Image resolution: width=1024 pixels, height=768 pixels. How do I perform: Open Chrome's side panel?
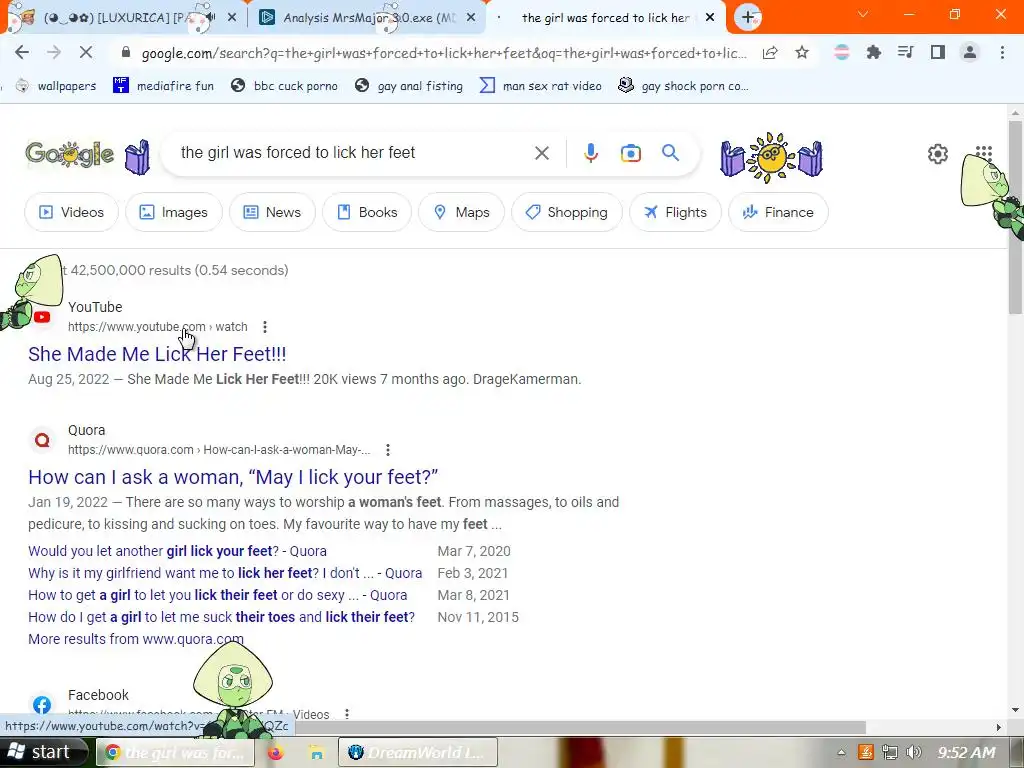pos(938,53)
